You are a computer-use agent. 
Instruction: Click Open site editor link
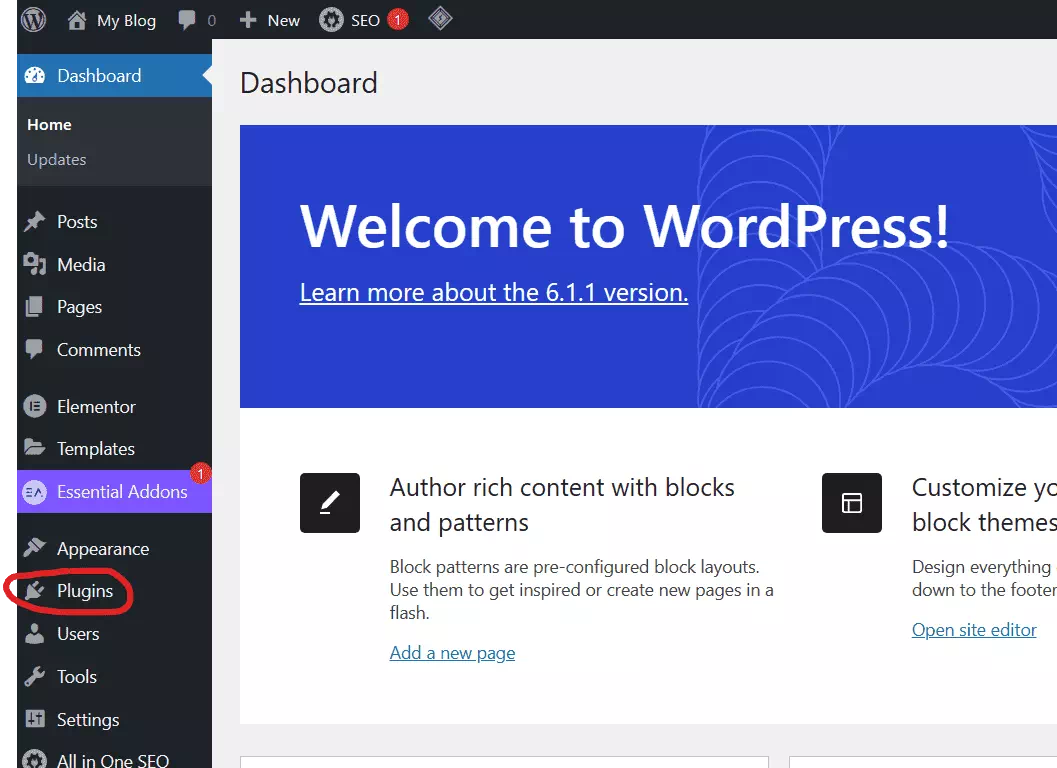coord(974,630)
